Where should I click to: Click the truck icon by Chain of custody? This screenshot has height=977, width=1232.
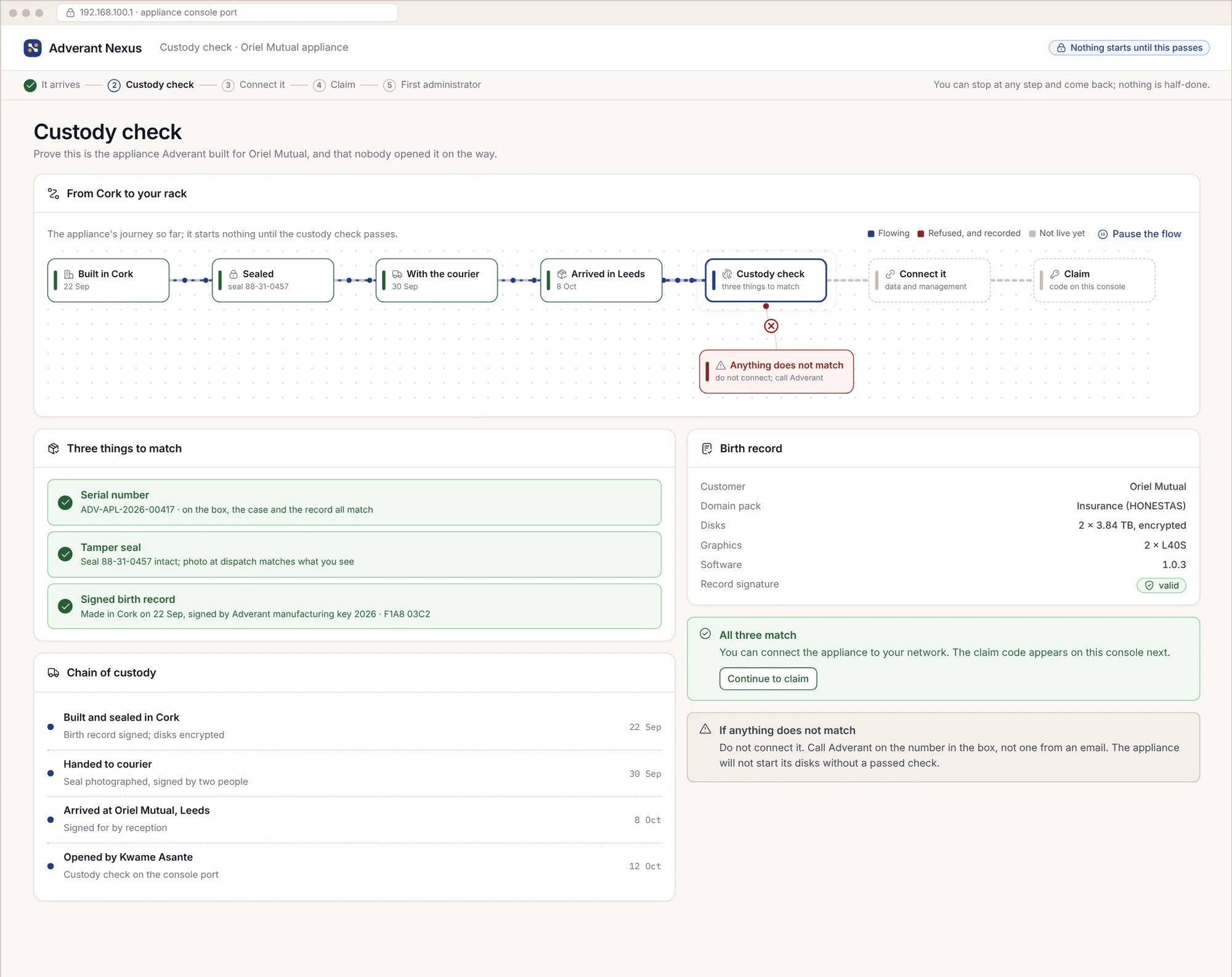click(54, 673)
